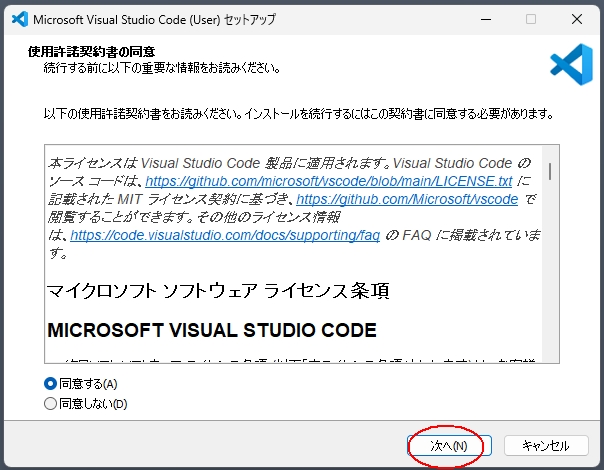Click the VS Code icon in title bar

17,19
